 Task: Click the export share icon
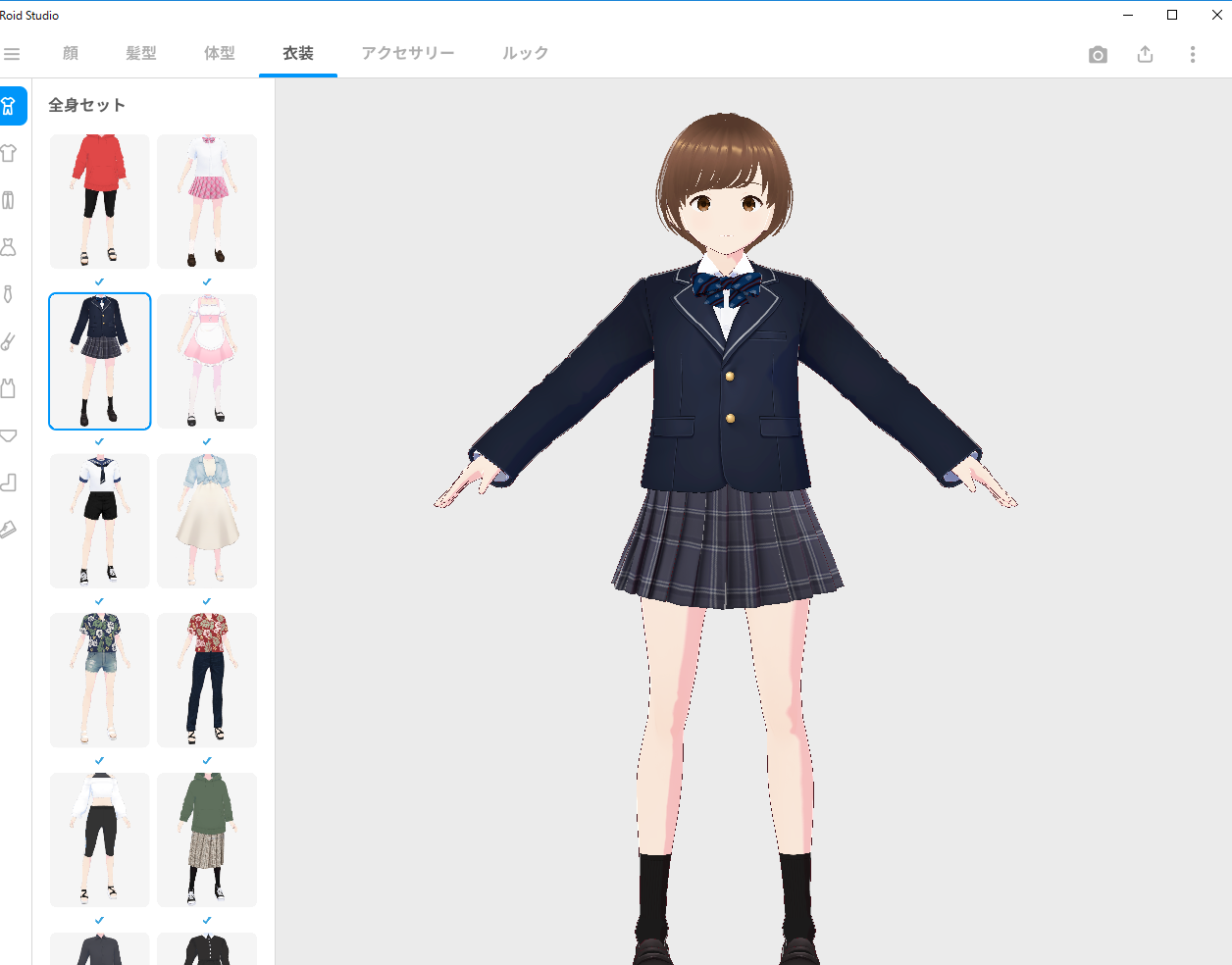click(1145, 55)
